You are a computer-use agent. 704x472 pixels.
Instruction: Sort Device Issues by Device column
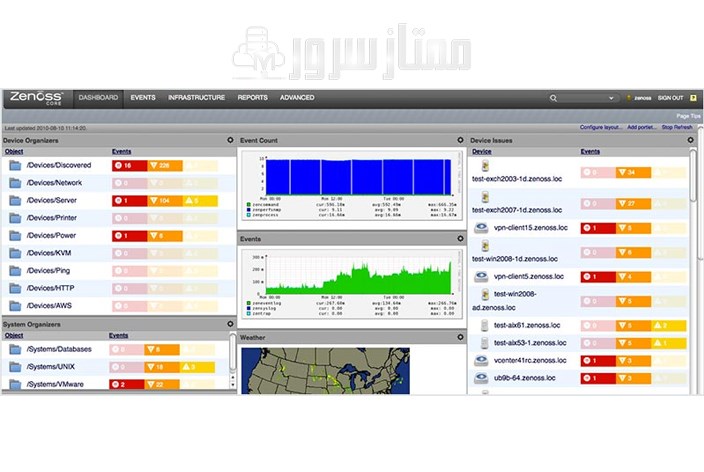point(482,152)
